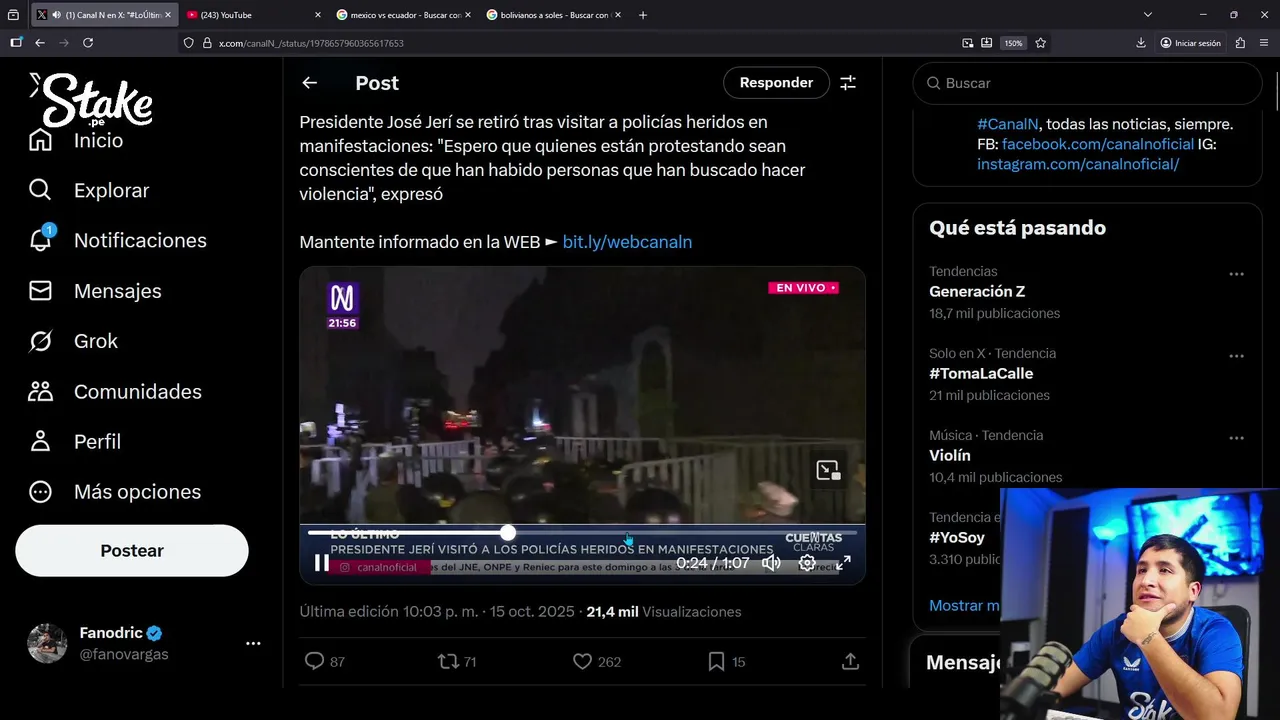Open Más opciones menu
The width and height of the screenshot is (1280, 720).
[115, 491]
